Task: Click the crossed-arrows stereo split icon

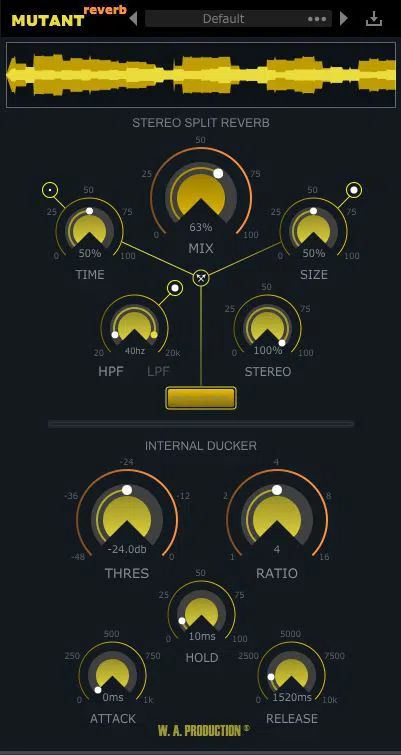Action: pos(201,278)
